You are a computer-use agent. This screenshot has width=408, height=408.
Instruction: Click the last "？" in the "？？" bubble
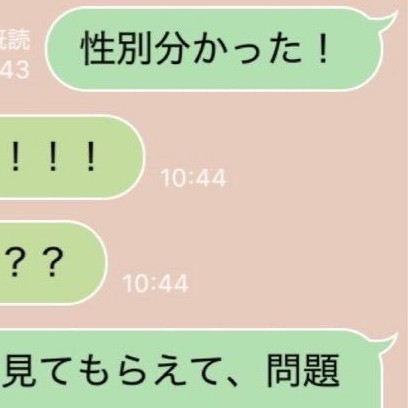(53, 263)
